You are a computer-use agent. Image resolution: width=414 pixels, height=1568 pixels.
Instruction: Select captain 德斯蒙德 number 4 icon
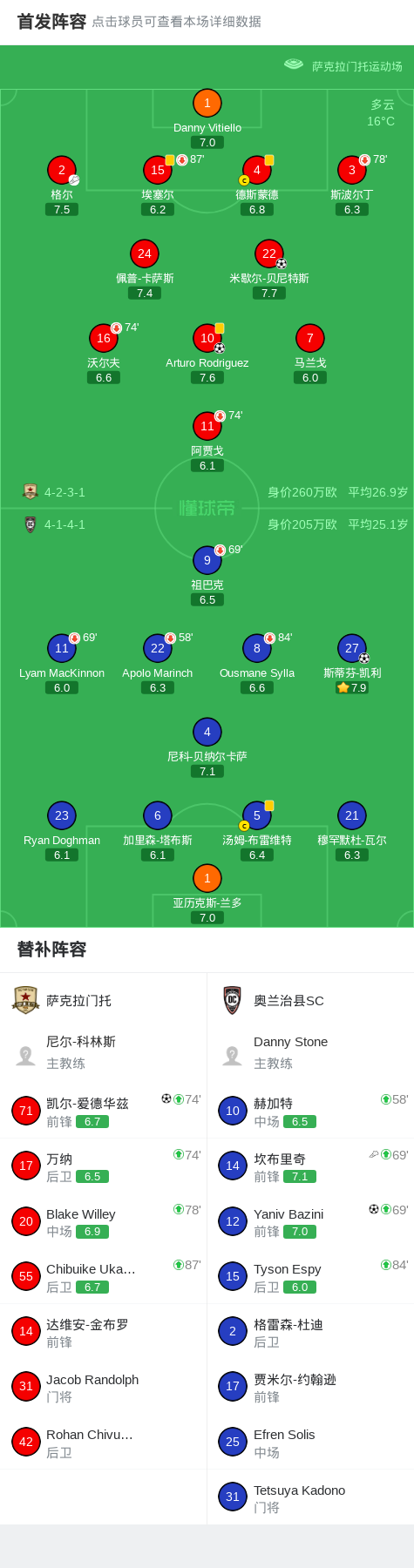[x=257, y=171]
